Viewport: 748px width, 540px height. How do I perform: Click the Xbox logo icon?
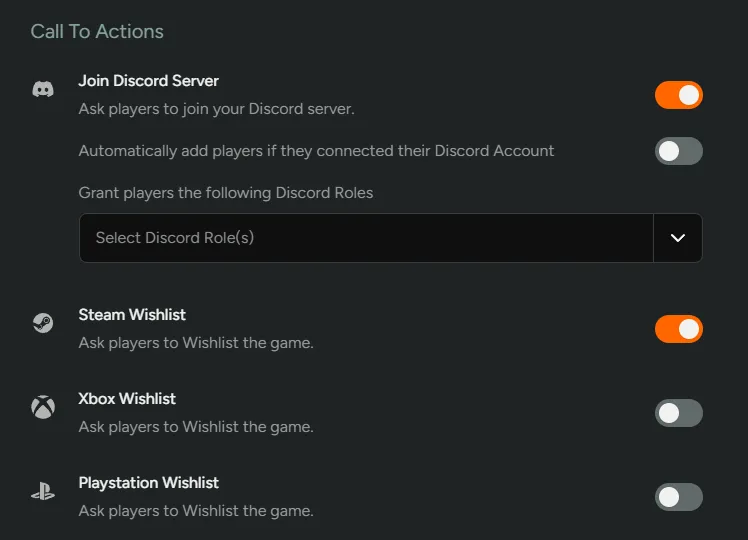[x=43, y=407]
